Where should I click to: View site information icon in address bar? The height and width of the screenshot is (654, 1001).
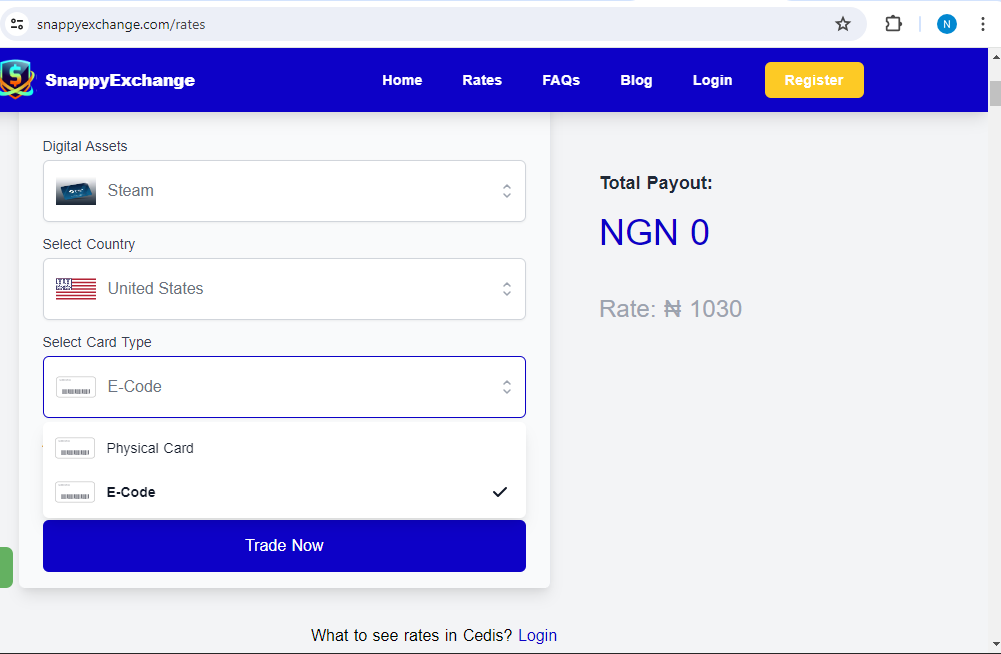tap(17, 24)
